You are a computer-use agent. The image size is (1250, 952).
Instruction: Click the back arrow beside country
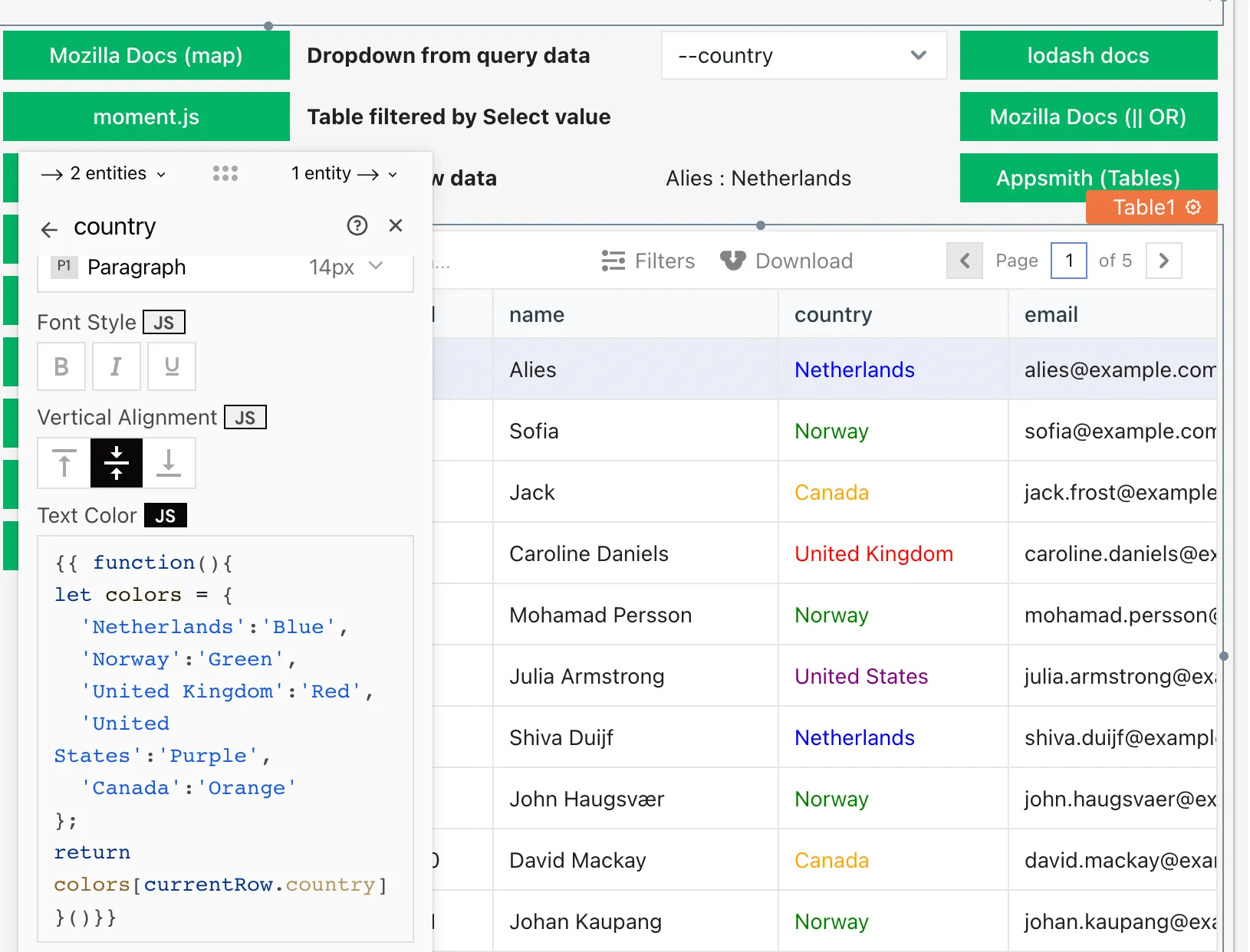pyautogui.click(x=49, y=229)
